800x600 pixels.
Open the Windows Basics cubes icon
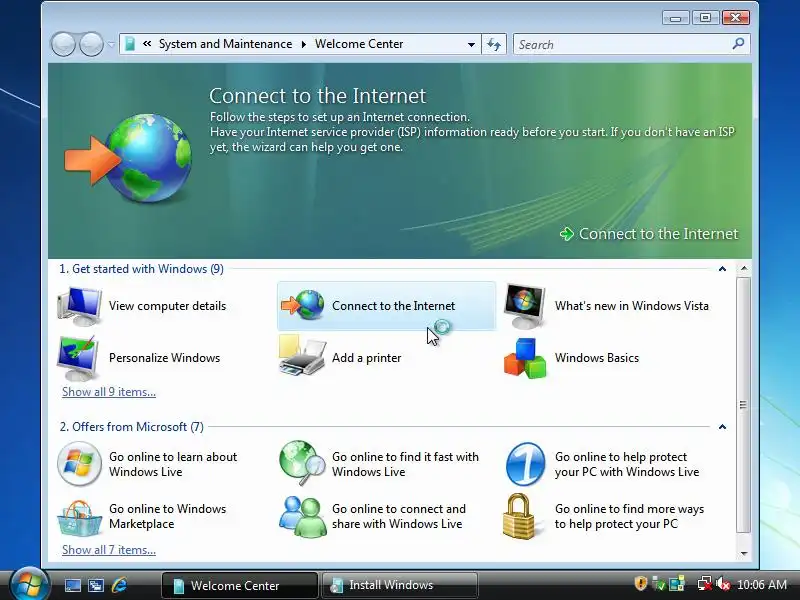(525, 358)
